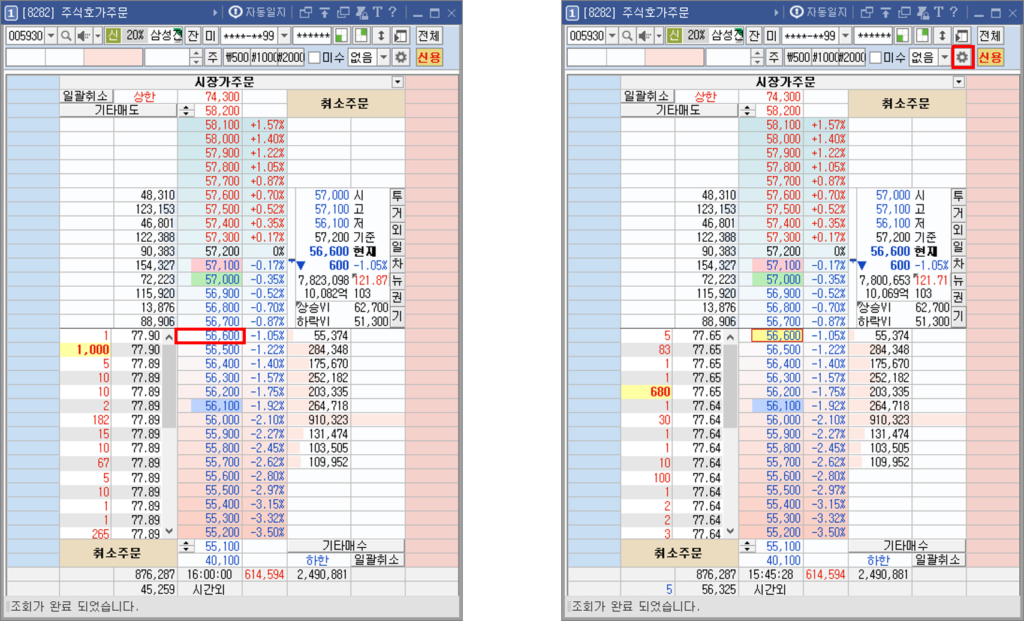Click the quantity spinner arrows in left window

pyautogui.click(x=196, y=57)
